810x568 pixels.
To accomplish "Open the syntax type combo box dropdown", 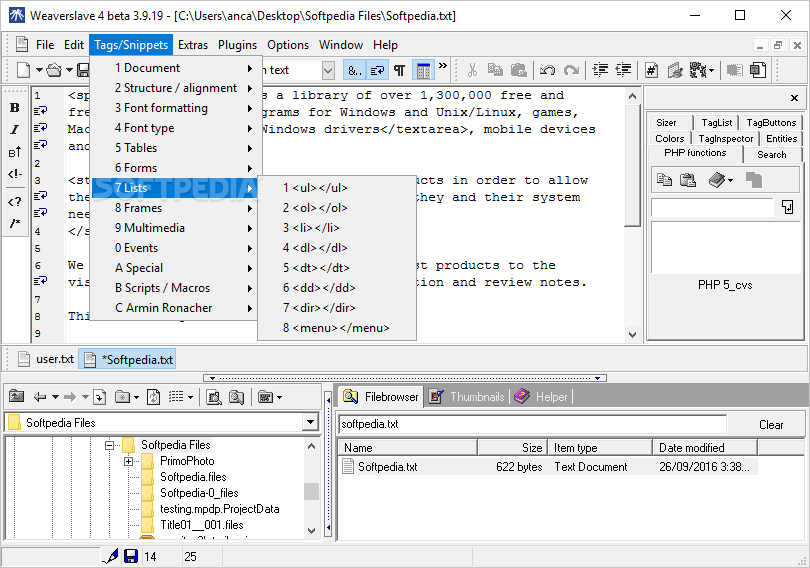I will (x=328, y=70).
